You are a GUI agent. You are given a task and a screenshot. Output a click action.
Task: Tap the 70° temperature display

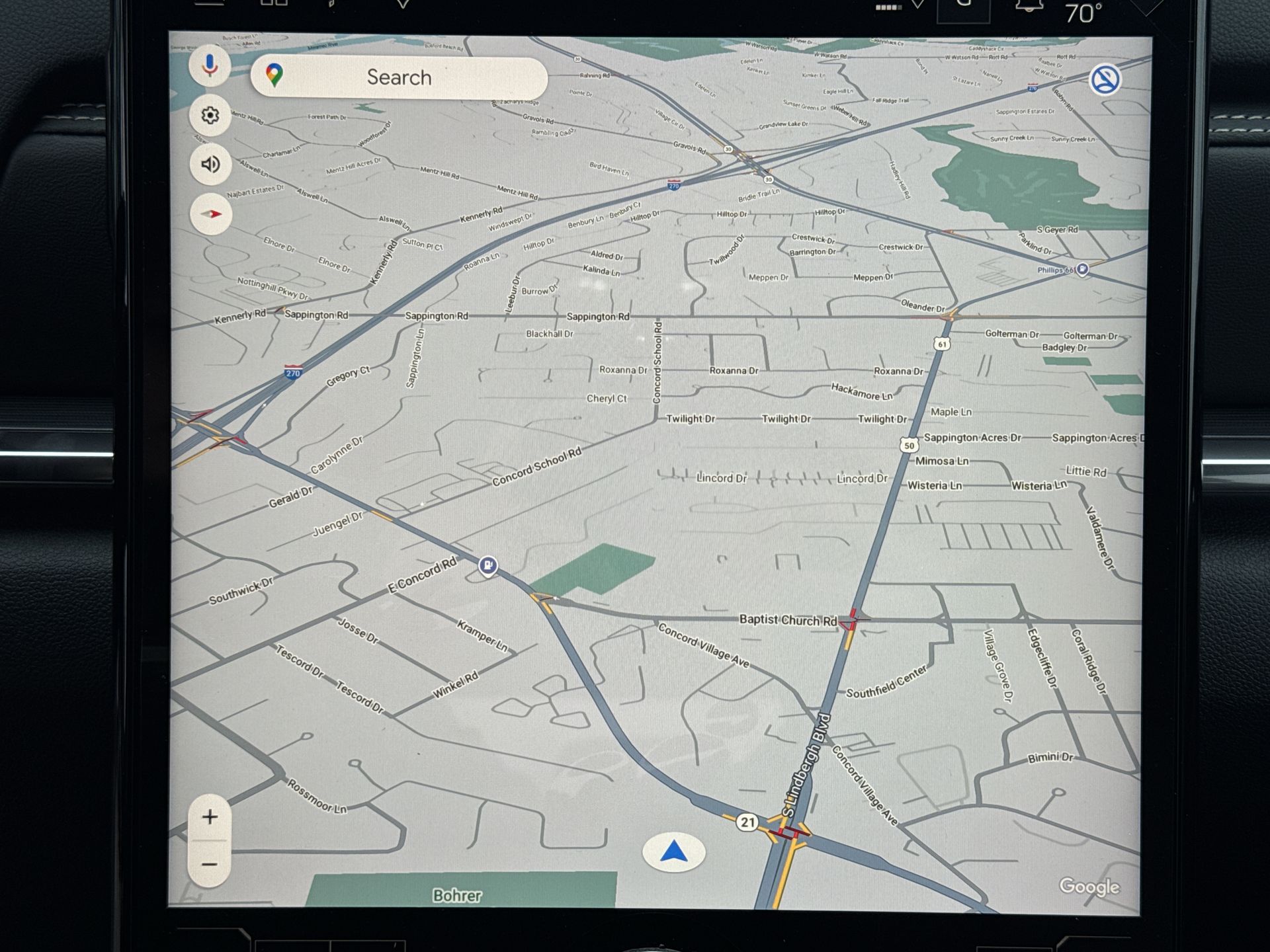point(1083,13)
